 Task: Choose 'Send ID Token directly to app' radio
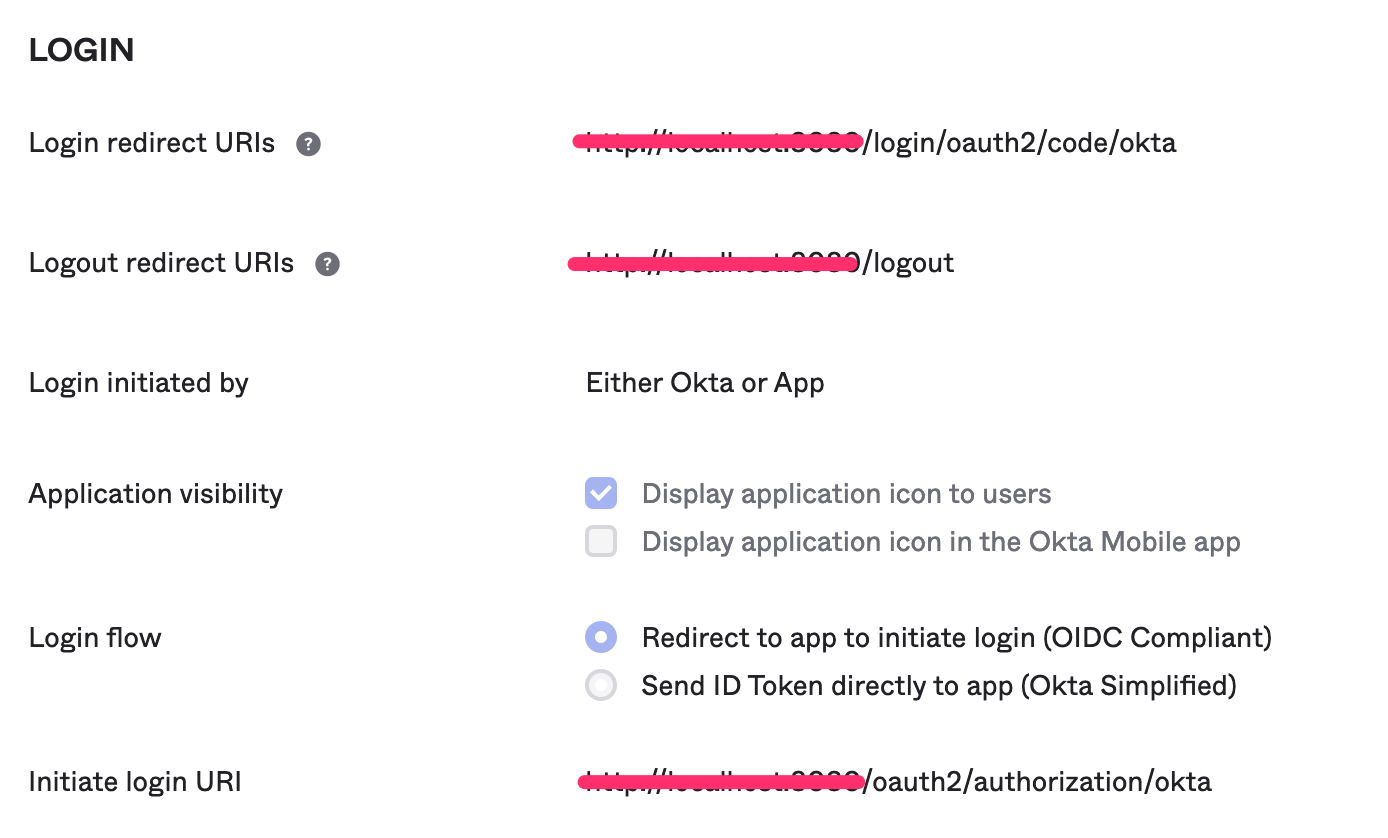tap(601, 685)
